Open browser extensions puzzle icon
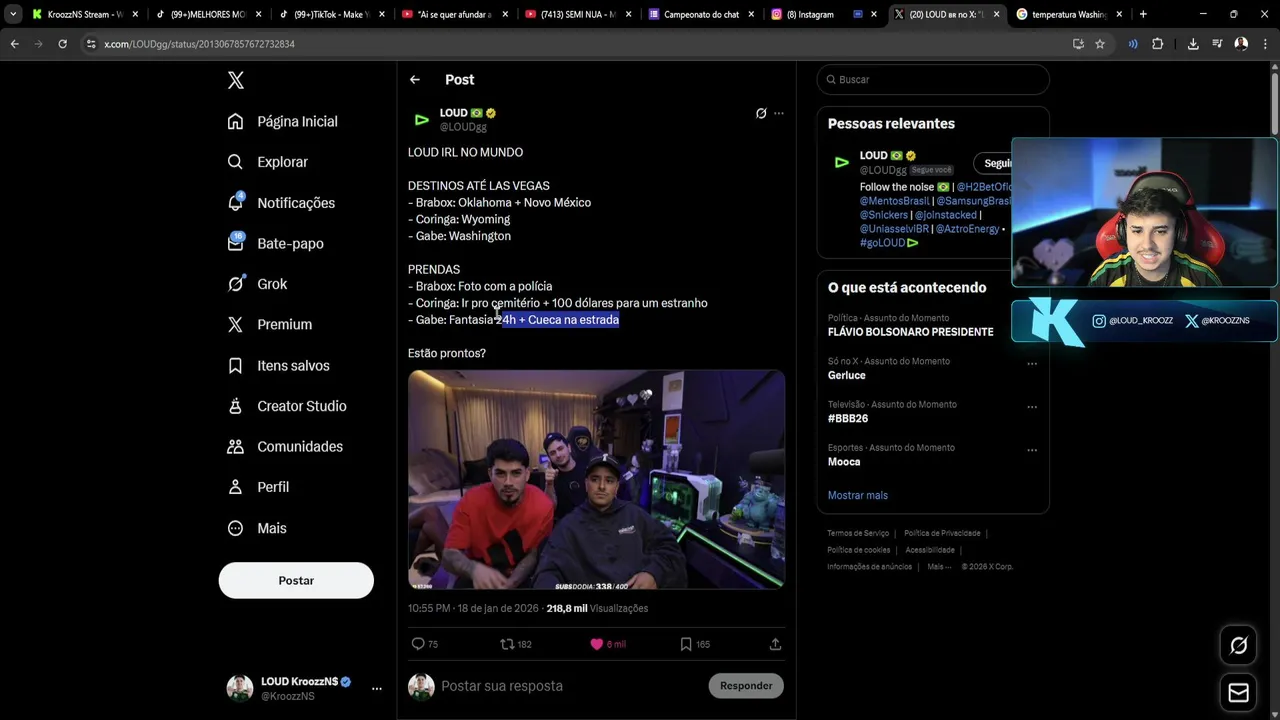Viewport: 1280px width, 720px height. pyautogui.click(x=1158, y=44)
